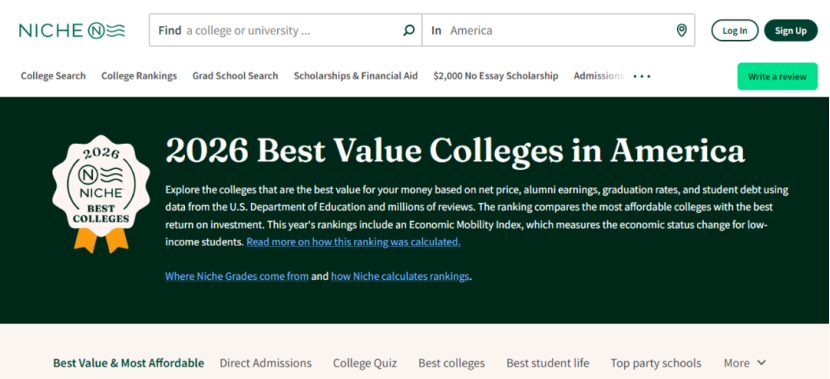Viewport: 830px width, 379px height.
Task: Open the College Search menu item
Action: click(53, 76)
